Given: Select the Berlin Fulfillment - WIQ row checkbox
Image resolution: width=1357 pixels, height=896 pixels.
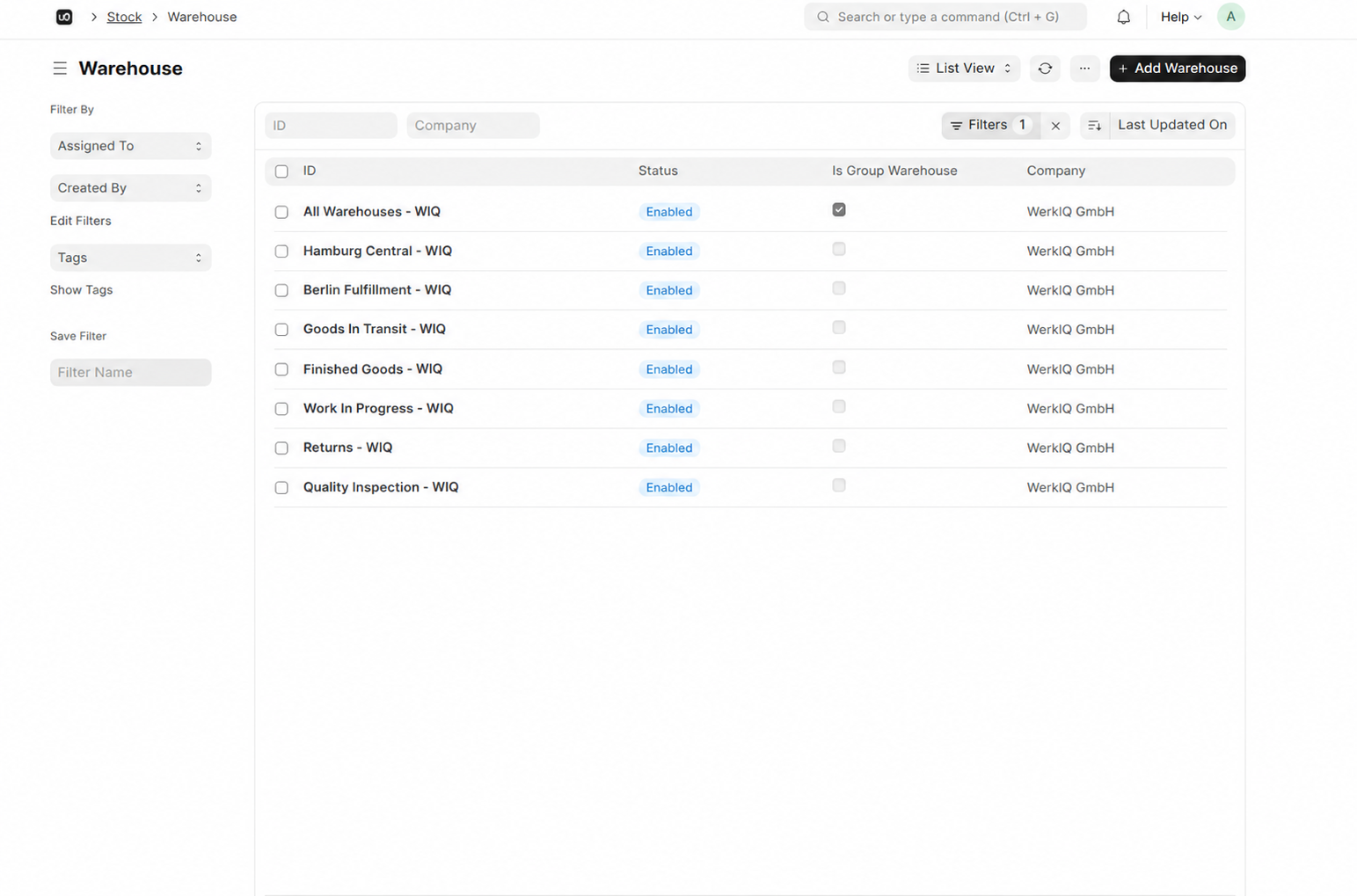Looking at the screenshot, I should (281, 290).
